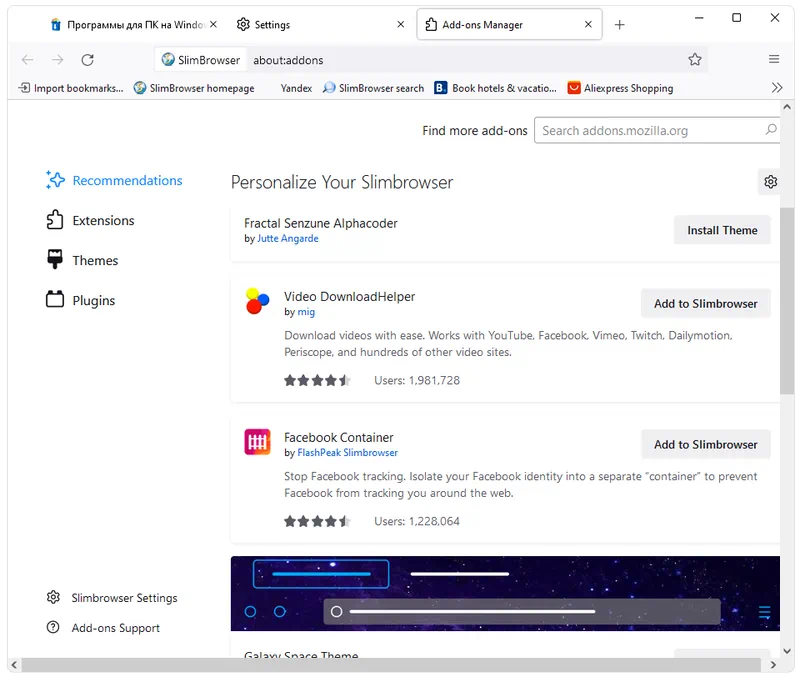Image resolution: width=800 pixels, height=677 pixels.
Task: Click the horizontal scrollbar thumb
Action: point(391,665)
